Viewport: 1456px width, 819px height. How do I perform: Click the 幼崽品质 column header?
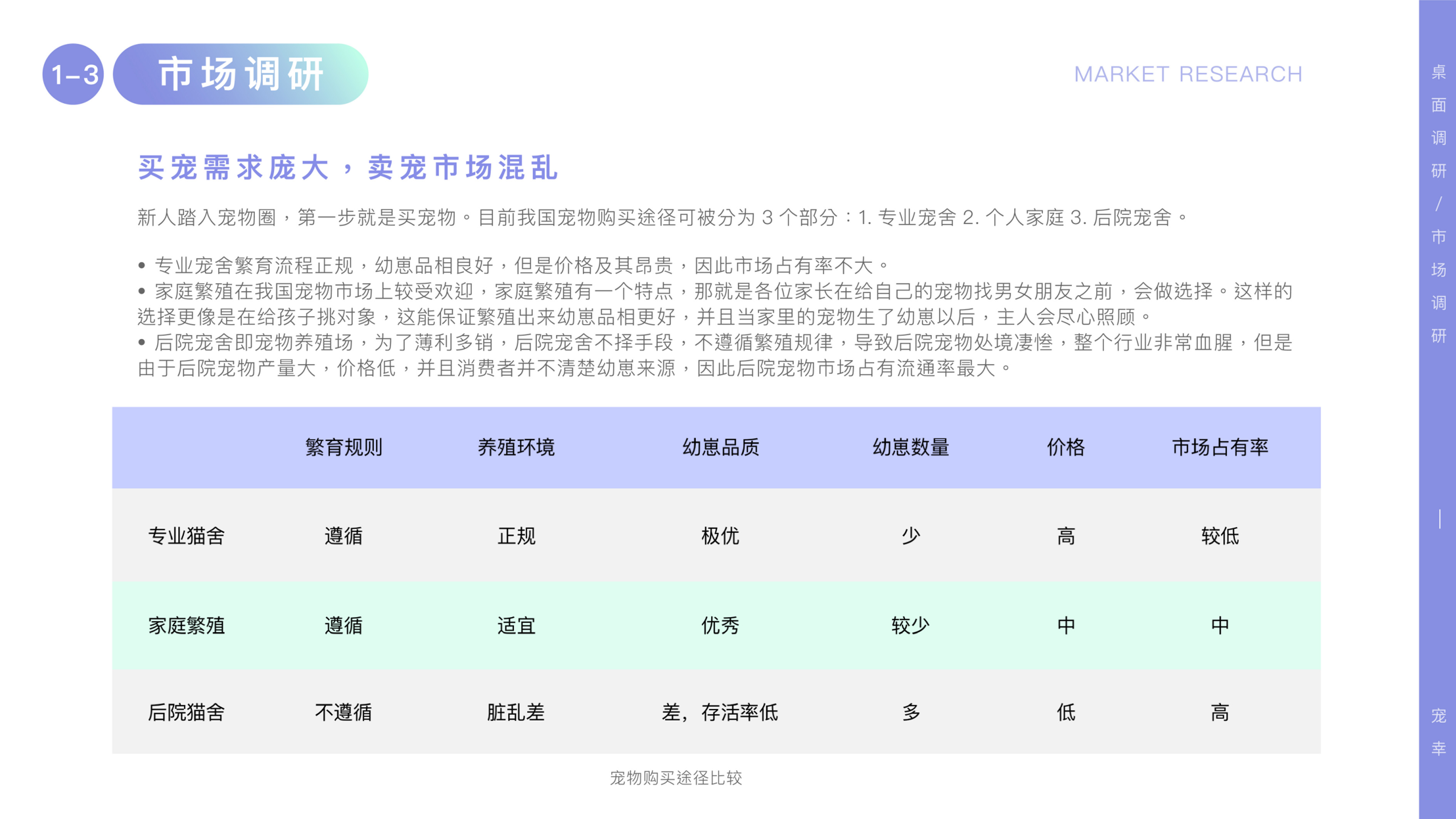[721, 447]
